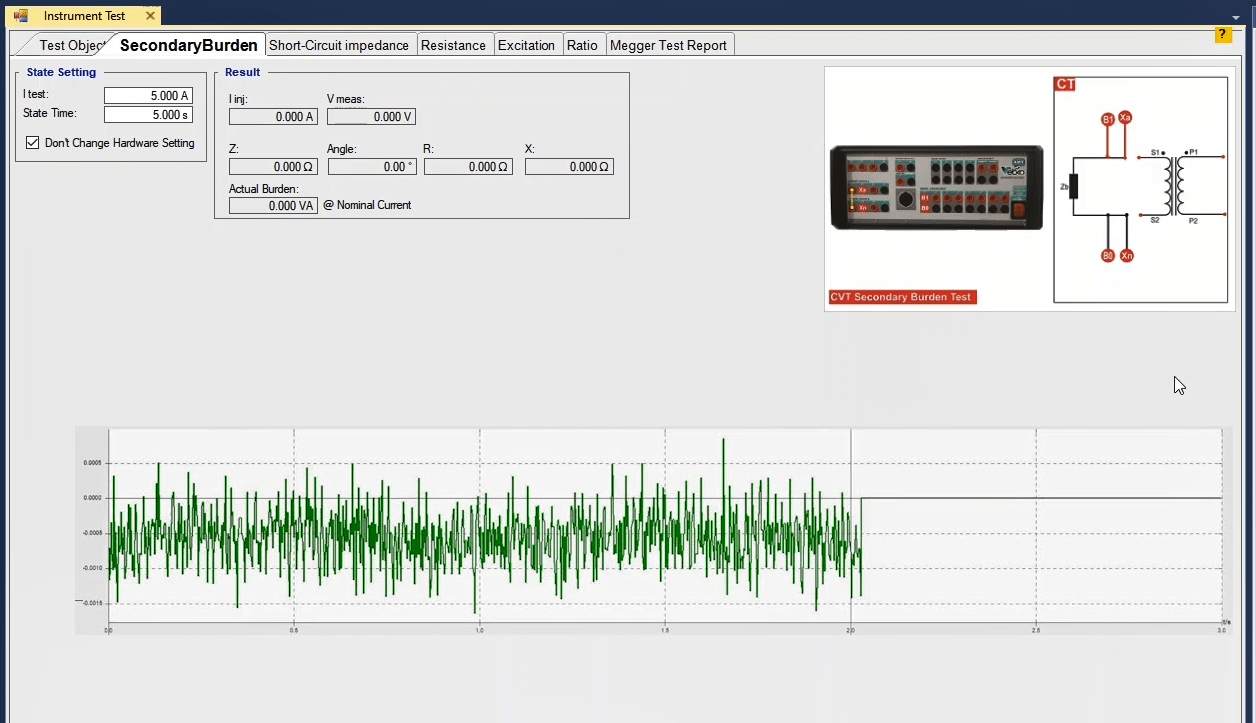Click the State Time input field
This screenshot has height=723, width=1256.
tap(148, 114)
